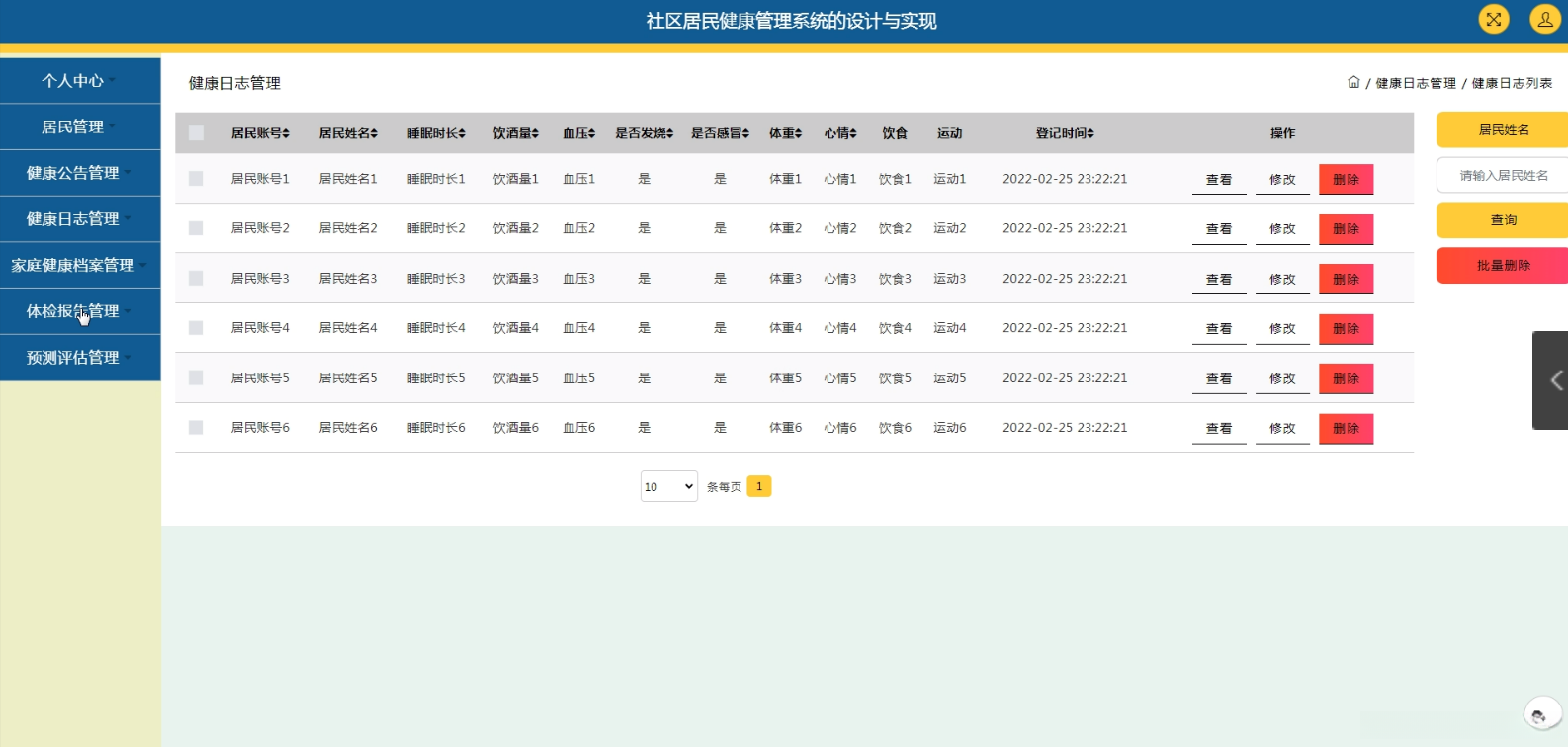Toggle the select-all checkbox in table header
Image resolution: width=1568 pixels, height=747 pixels.
(196, 133)
